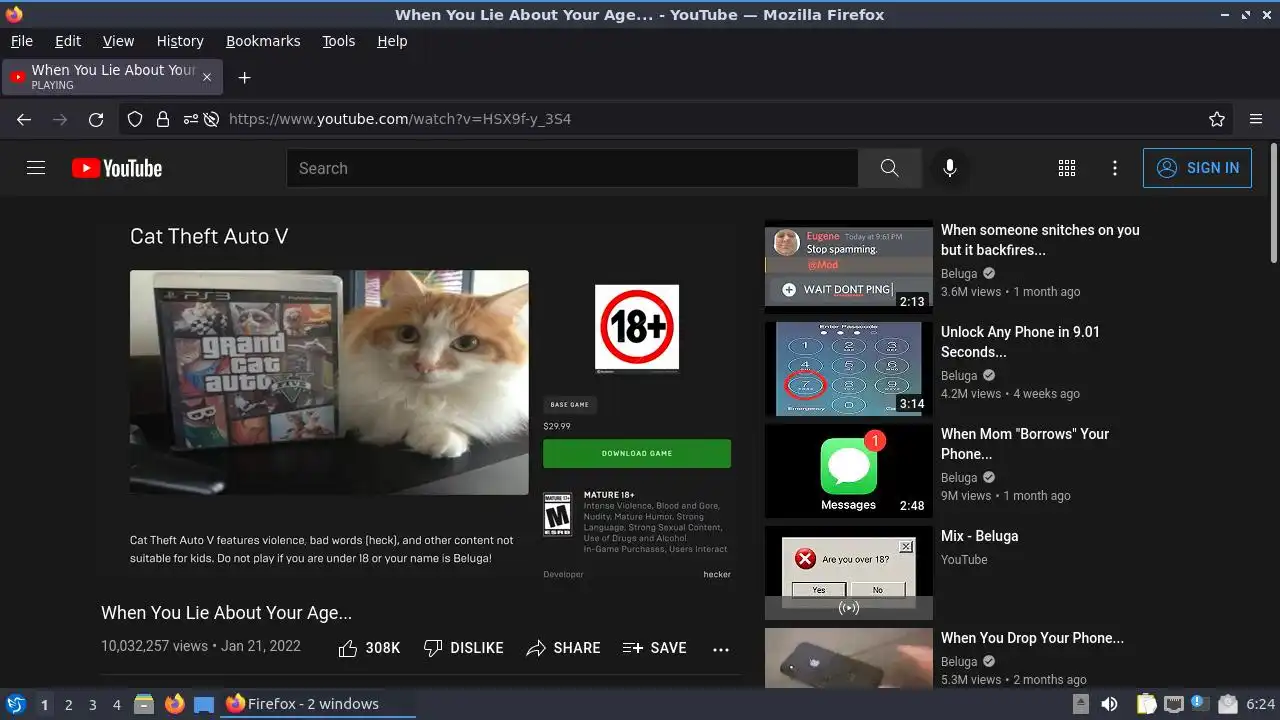Like the video (308K thumbs up)
This screenshot has height=720, width=1280.
(x=369, y=648)
